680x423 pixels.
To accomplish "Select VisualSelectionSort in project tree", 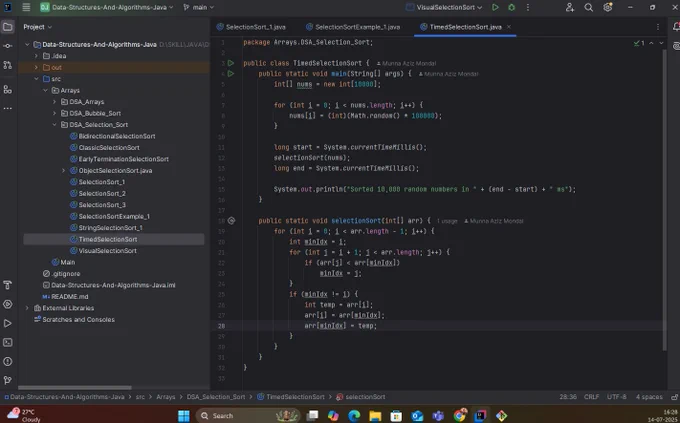I will [x=103, y=251].
